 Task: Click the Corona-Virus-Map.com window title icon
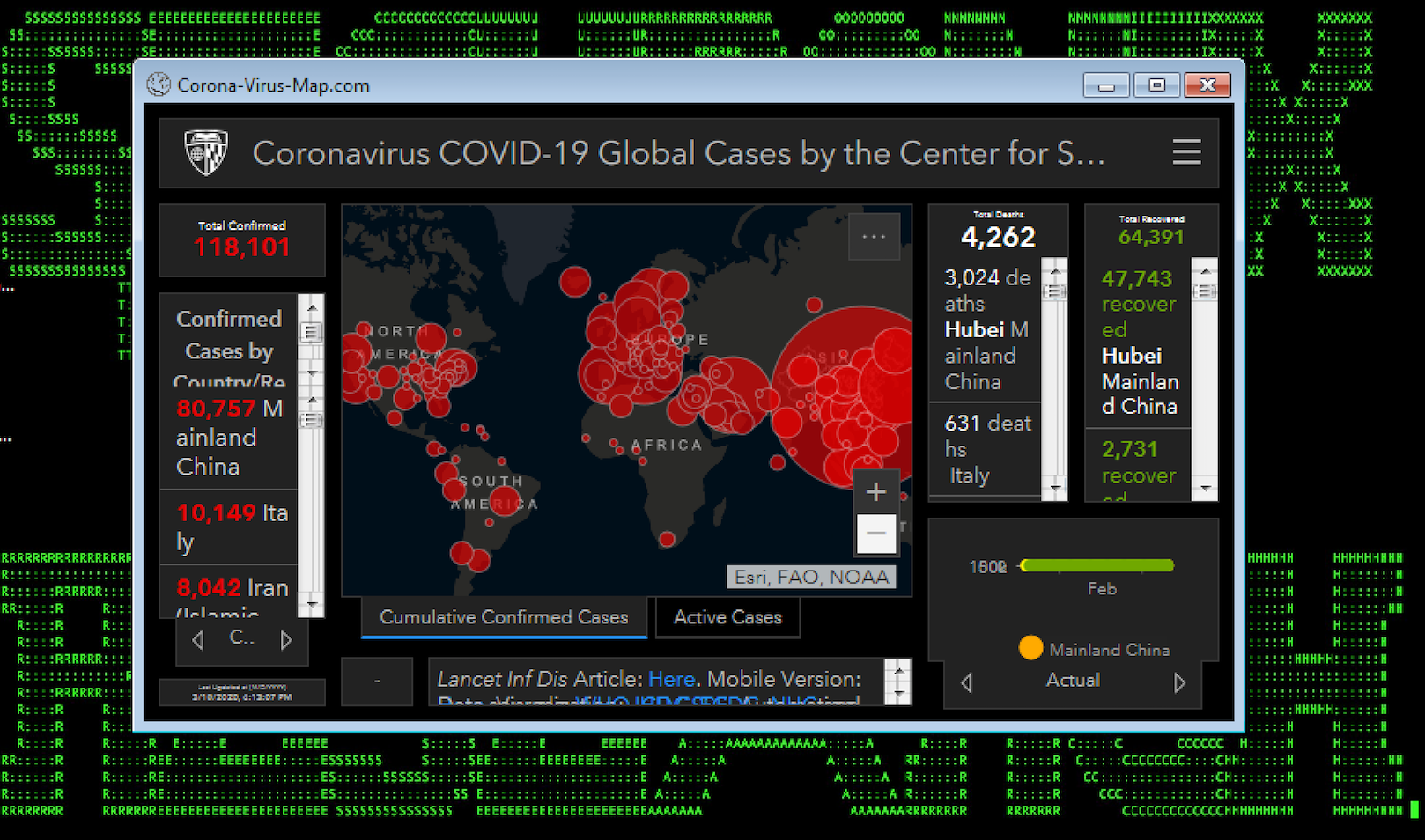pyautogui.click(x=159, y=85)
